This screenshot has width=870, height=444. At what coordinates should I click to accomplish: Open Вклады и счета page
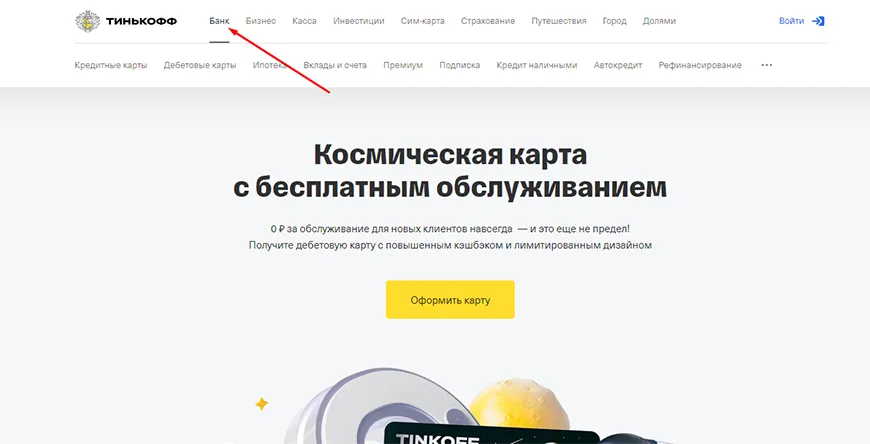(x=335, y=65)
